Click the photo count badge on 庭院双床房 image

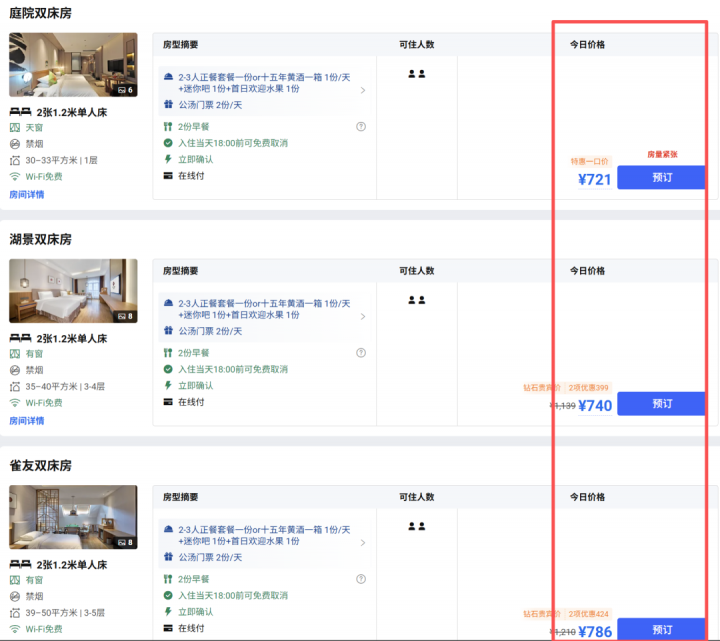click(125, 90)
